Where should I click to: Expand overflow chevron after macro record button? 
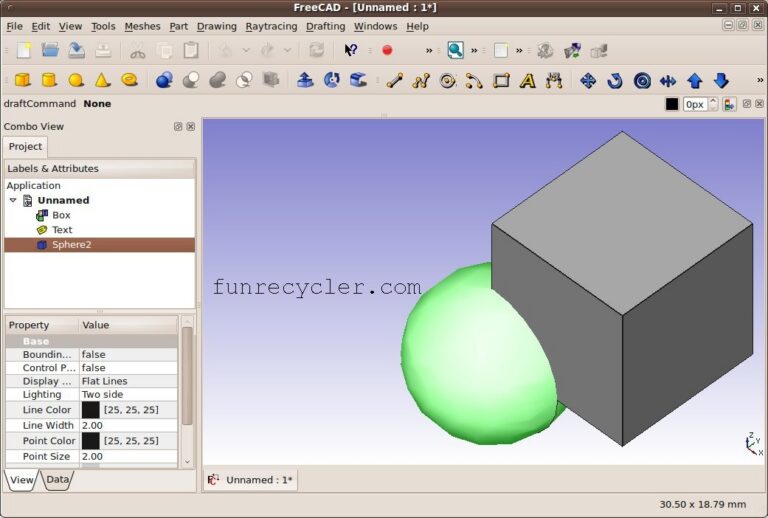click(x=429, y=50)
